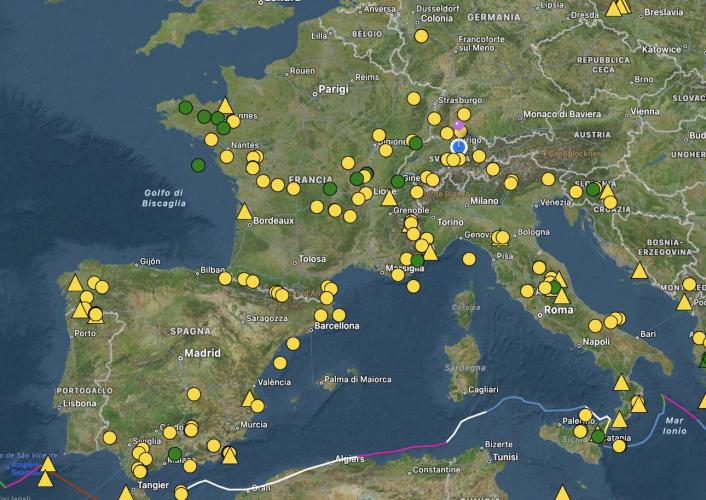Viewport: 706px width, 500px height.
Task: Select the green marker in Slovenia
Action: (593, 189)
